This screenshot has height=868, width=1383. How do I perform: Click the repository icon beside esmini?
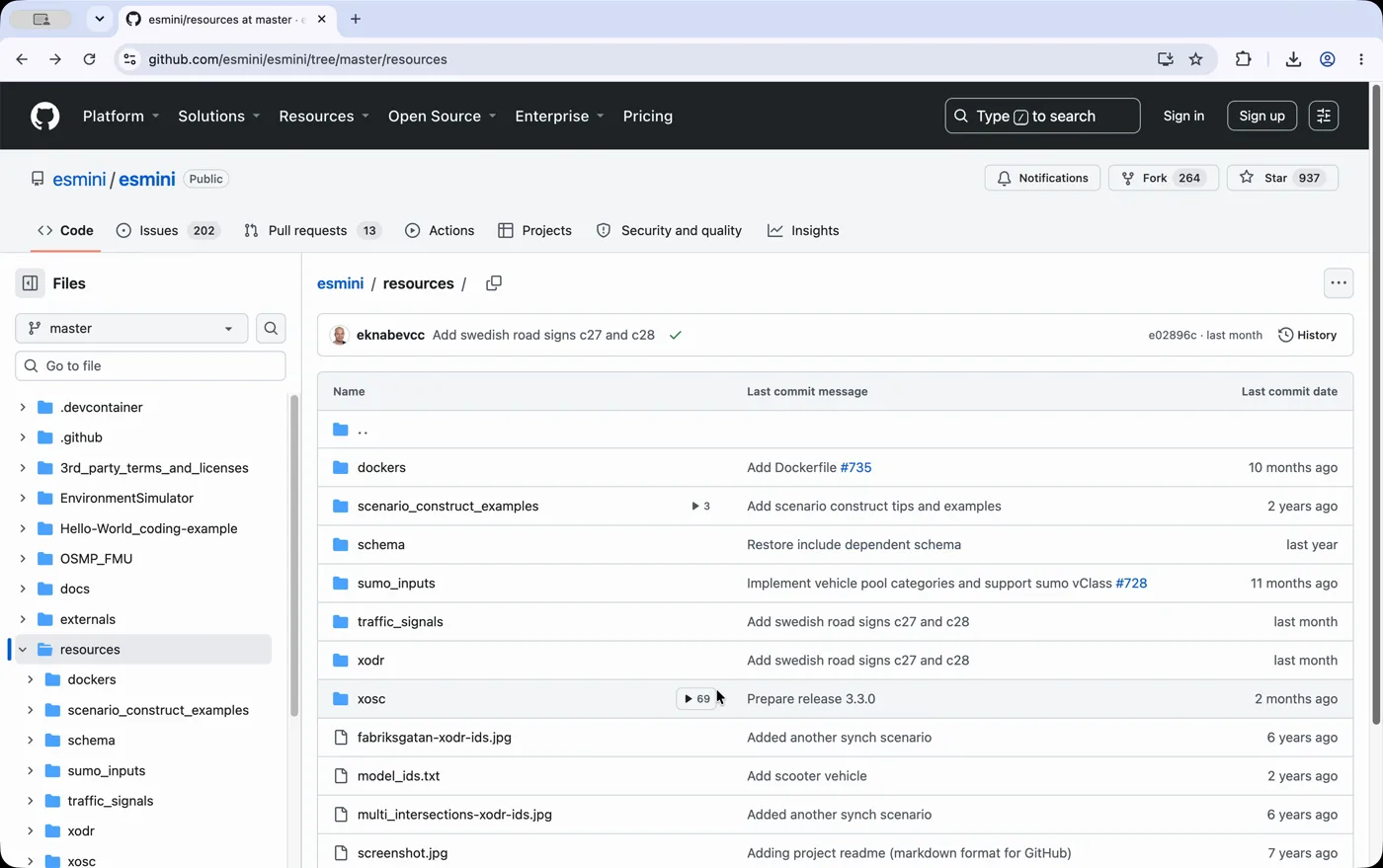[38, 179]
